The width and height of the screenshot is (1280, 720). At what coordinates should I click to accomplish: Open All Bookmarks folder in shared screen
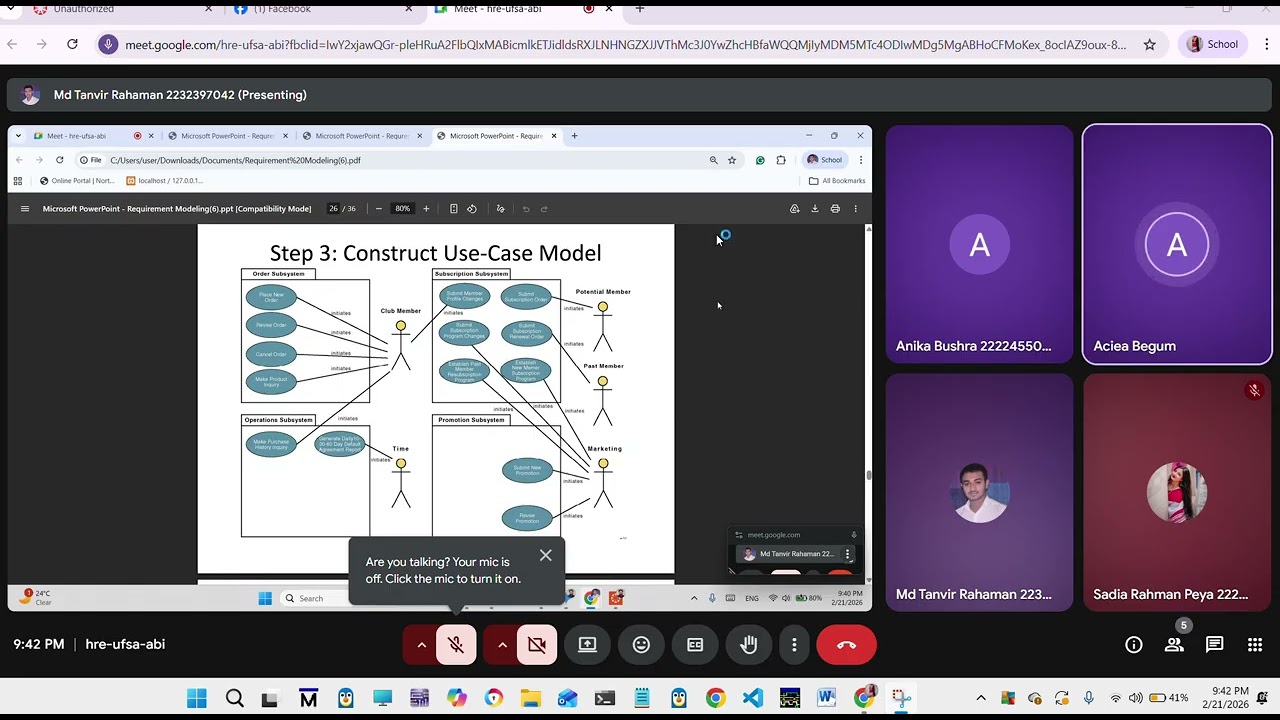837,181
